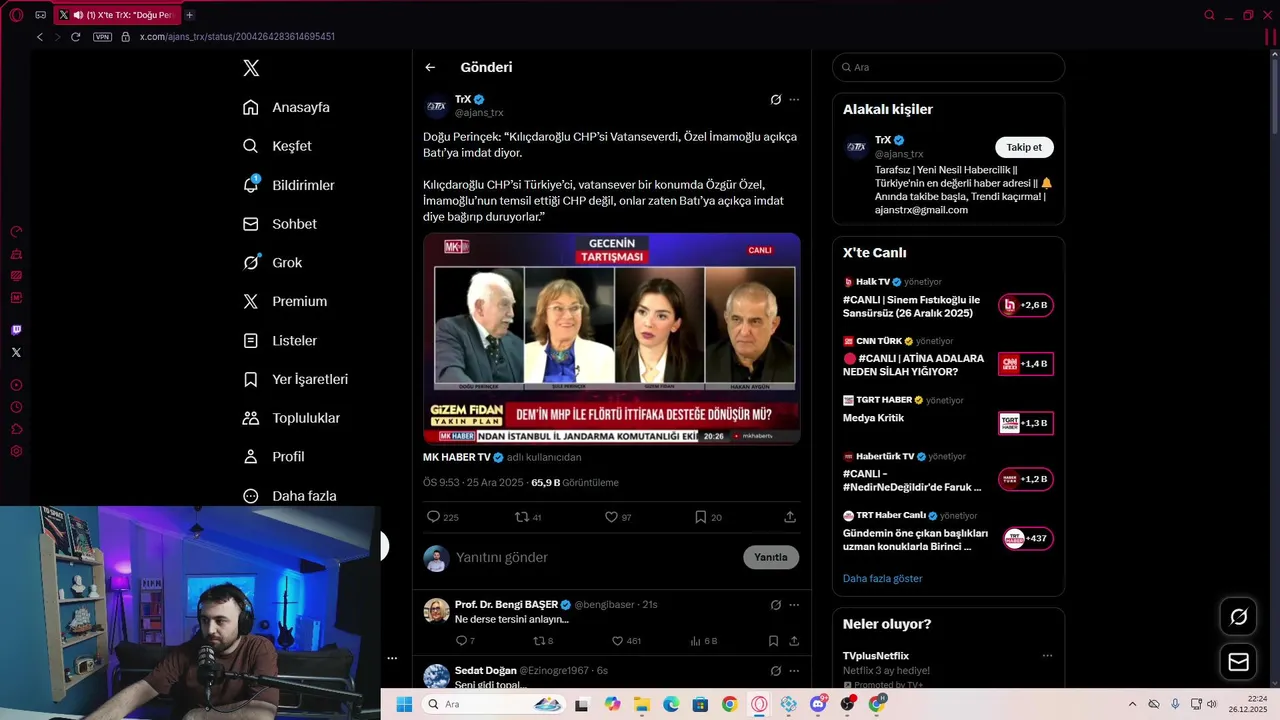Expand Daha fazla in the X menu

290,496
